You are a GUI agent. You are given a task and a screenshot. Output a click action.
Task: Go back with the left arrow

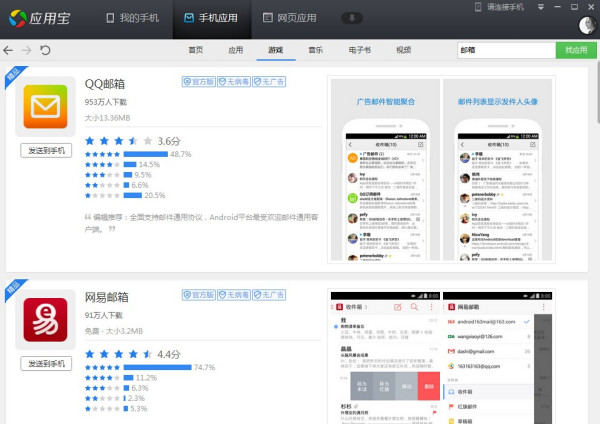pos(8,50)
